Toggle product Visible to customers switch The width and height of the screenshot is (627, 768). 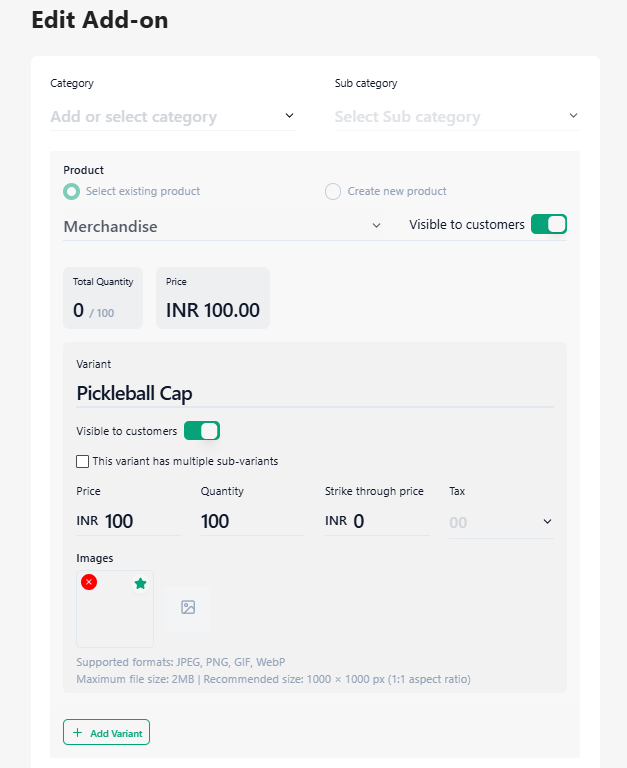[x=549, y=224]
